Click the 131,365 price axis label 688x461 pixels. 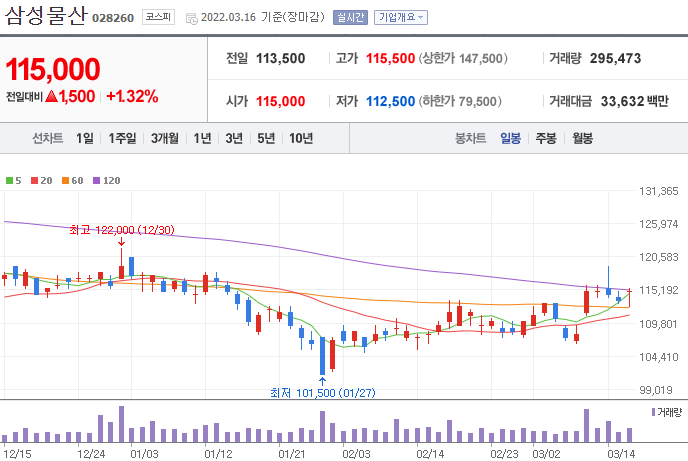point(659,191)
